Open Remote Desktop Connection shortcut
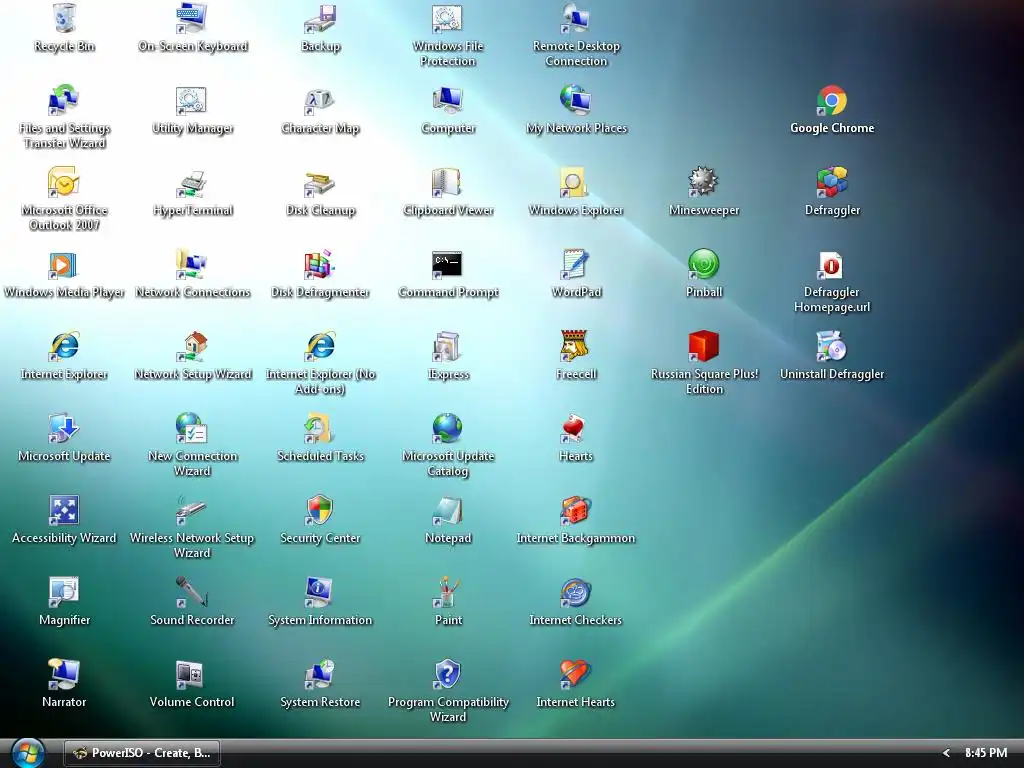 (x=576, y=18)
